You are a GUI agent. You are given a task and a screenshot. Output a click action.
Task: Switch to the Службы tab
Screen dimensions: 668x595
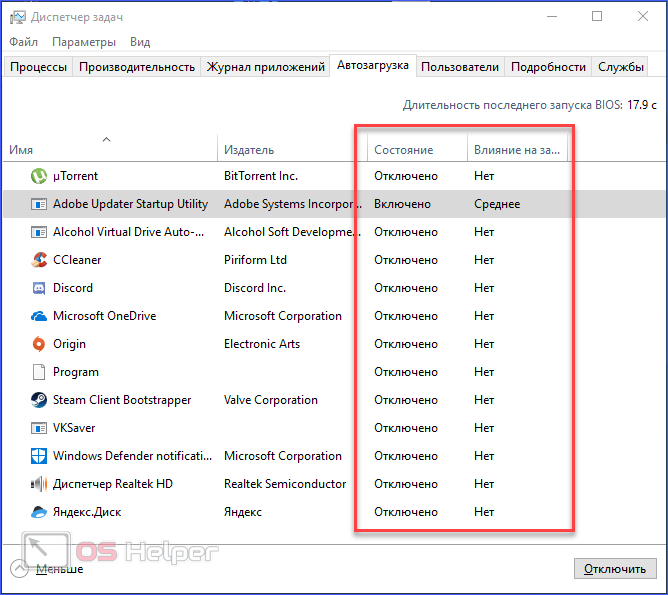pyautogui.click(x=620, y=67)
